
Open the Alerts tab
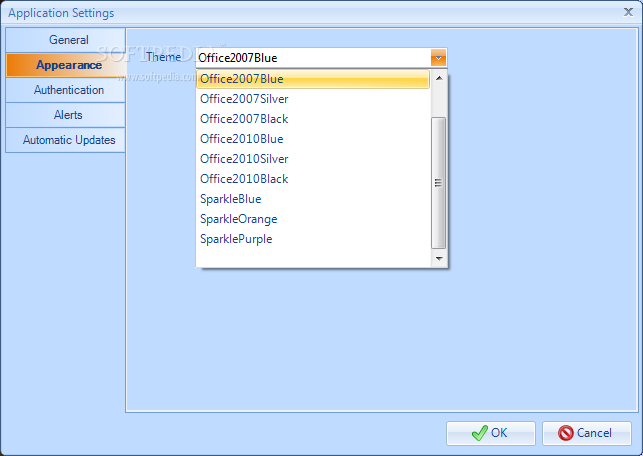click(66, 115)
